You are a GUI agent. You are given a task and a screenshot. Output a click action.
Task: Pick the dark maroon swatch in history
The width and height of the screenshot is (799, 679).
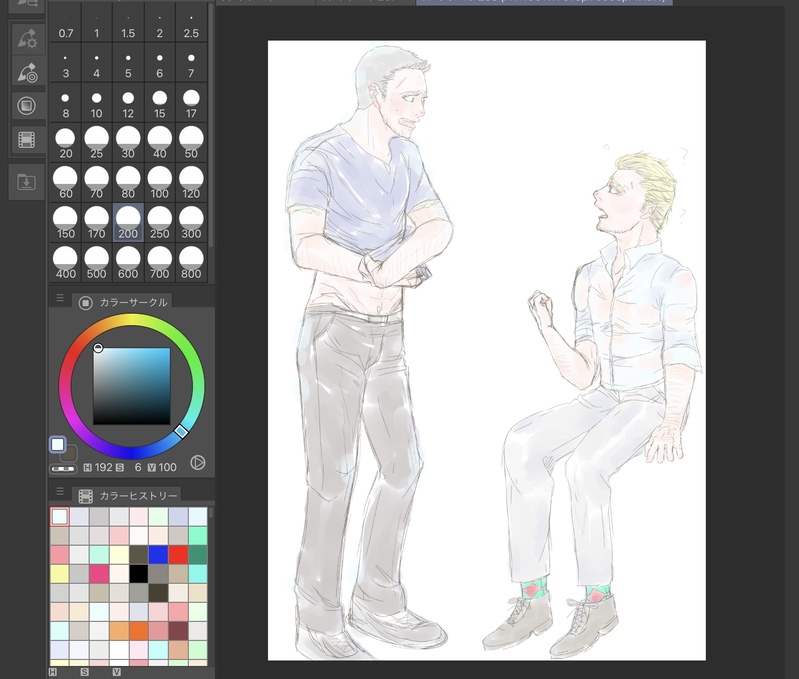(x=178, y=631)
